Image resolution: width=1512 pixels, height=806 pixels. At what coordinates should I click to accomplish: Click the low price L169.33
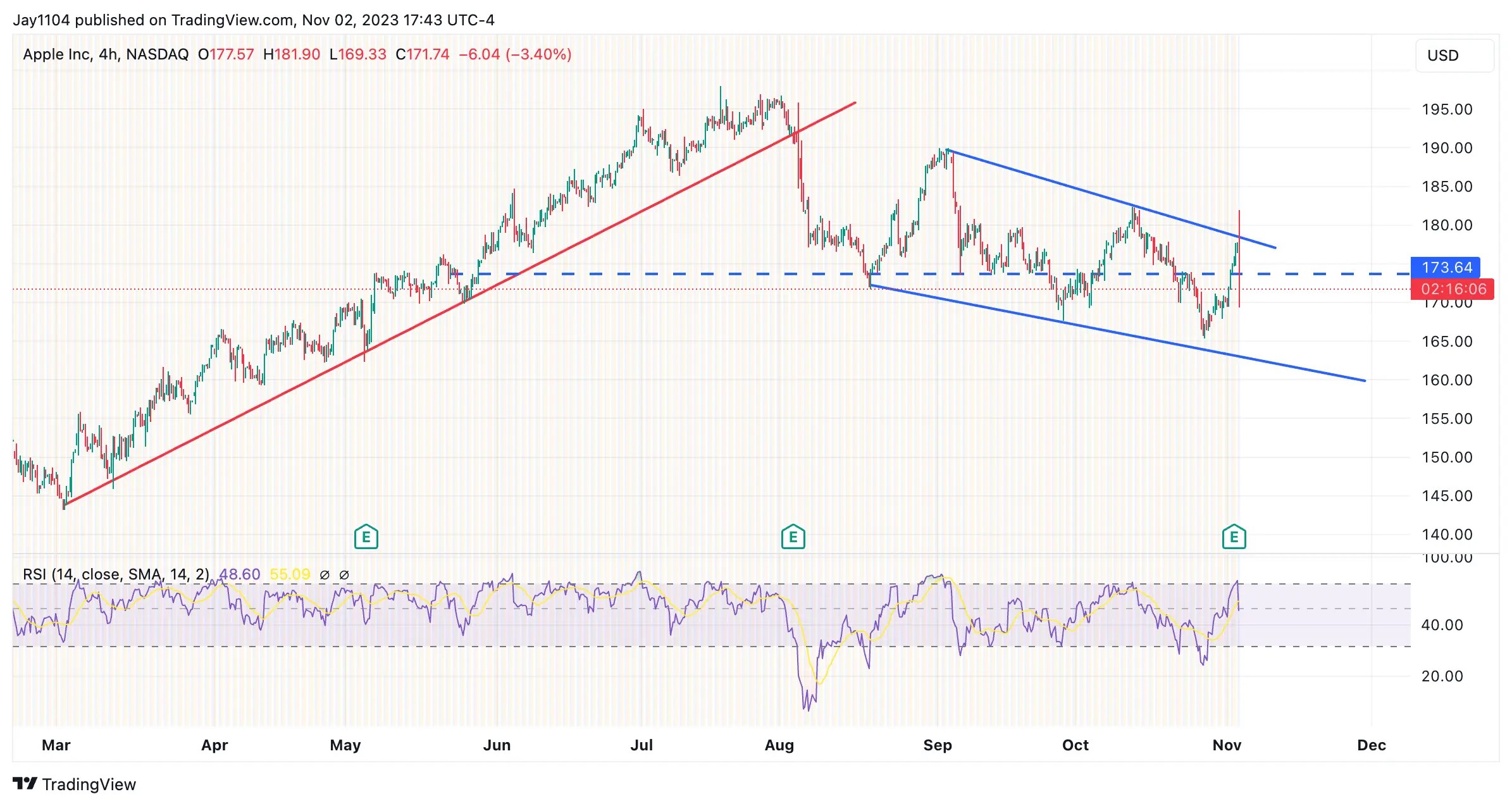tap(358, 54)
